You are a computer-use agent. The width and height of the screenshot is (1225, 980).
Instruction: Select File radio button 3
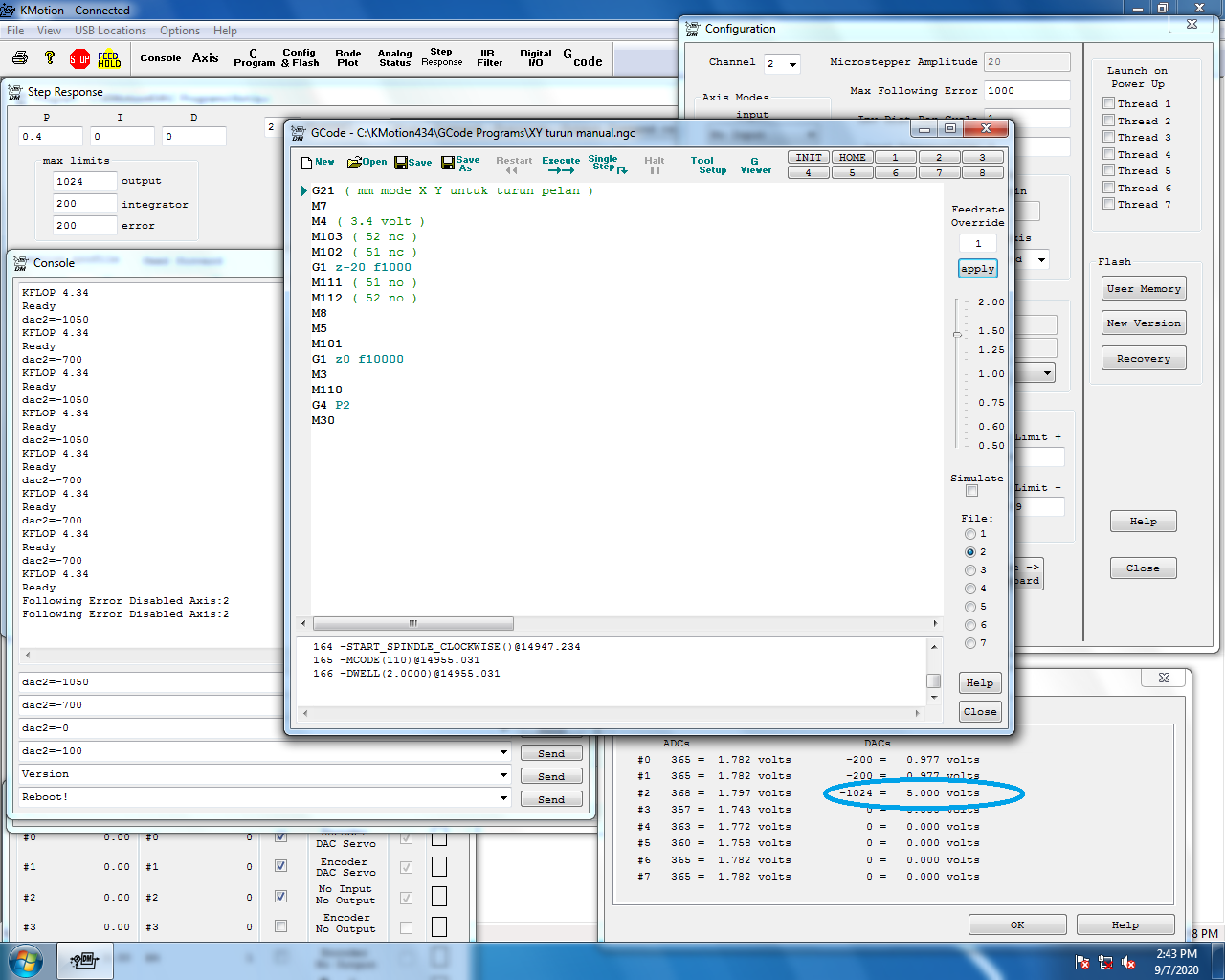coord(970,570)
